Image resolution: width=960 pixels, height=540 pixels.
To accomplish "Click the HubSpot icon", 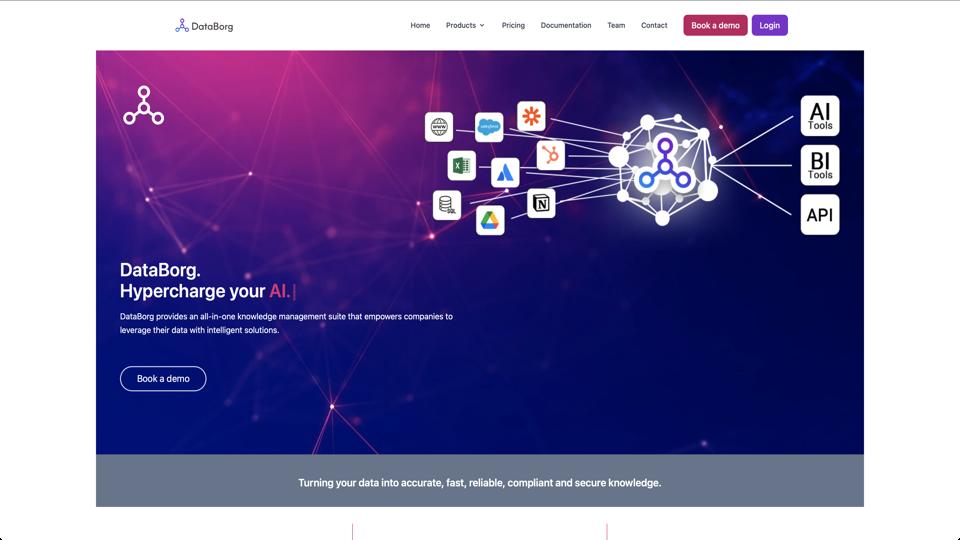I will (x=550, y=156).
